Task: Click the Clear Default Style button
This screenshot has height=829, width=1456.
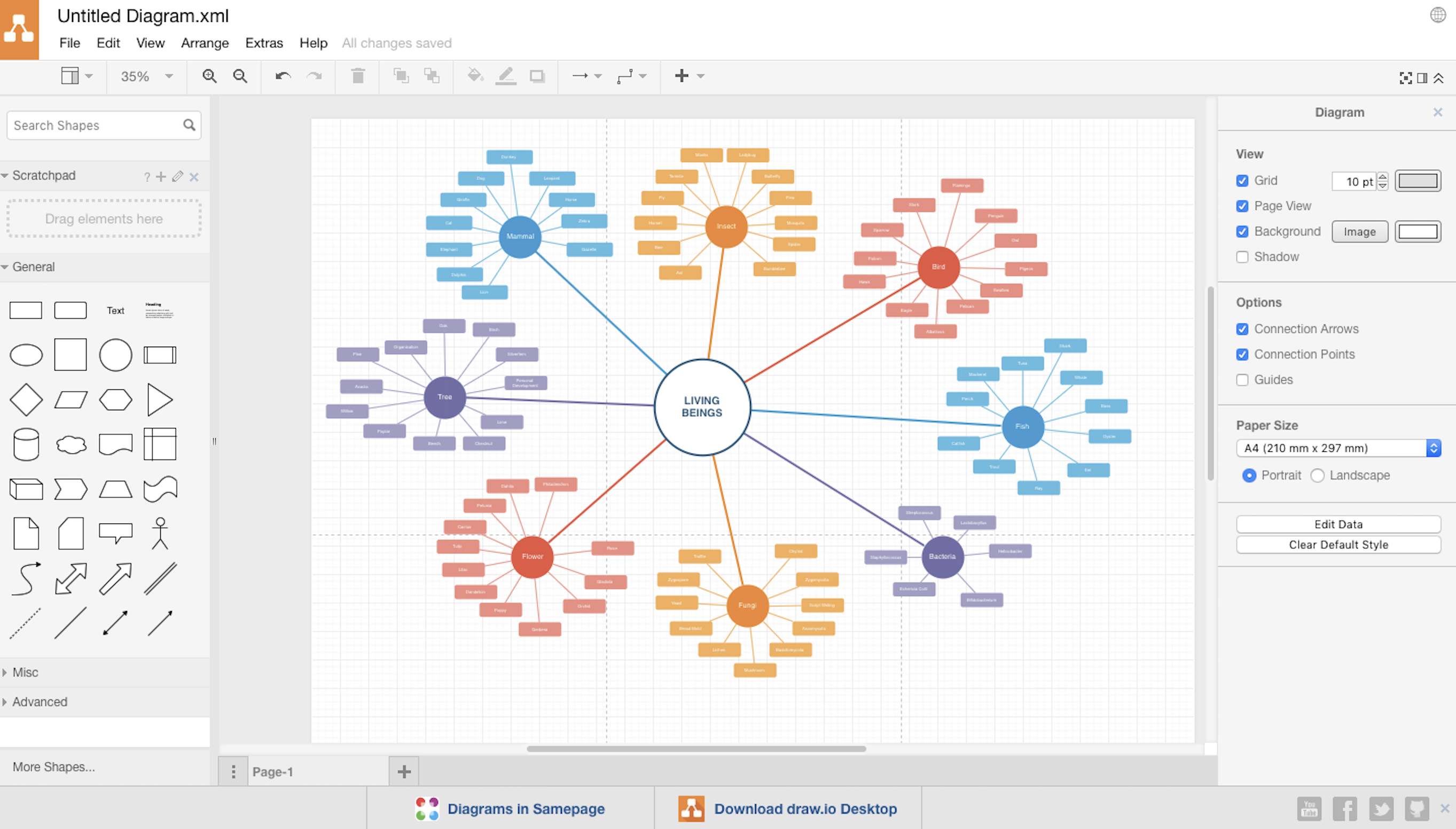Action: click(1337, 545)
